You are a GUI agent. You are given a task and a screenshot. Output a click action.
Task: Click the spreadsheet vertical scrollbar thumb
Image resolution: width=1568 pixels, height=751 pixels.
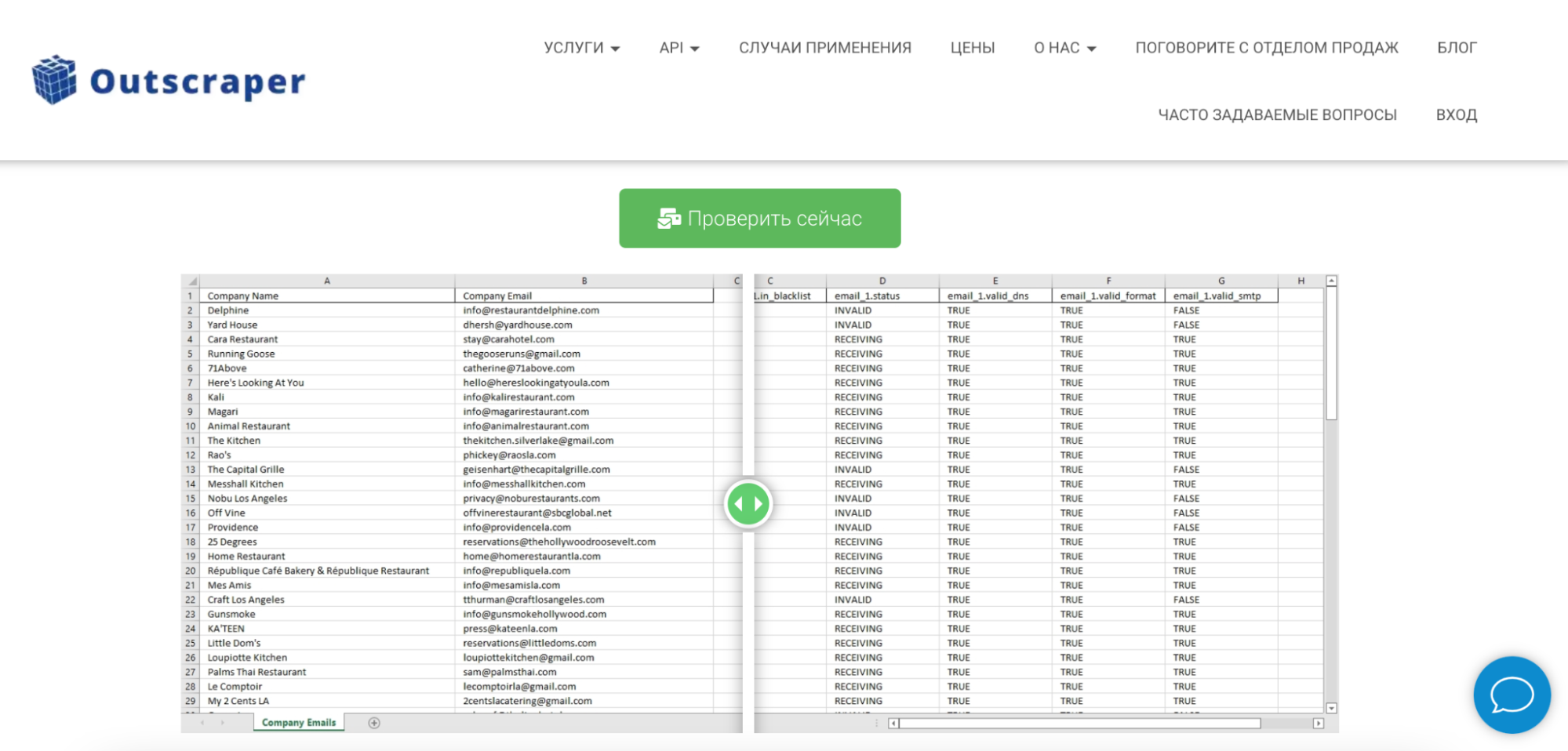coord(1331,354)
